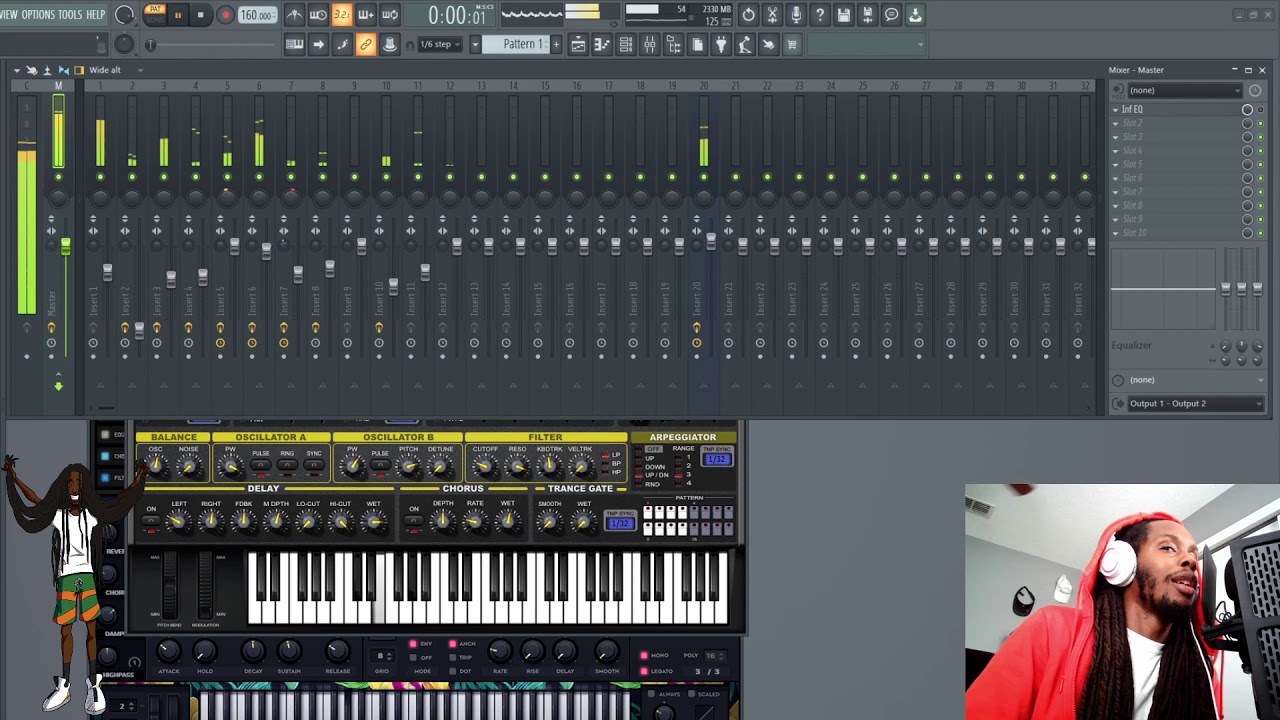Screen dimensions: 1280x720
Task: Open the Playlist view icon
Action: pos(578,44)
